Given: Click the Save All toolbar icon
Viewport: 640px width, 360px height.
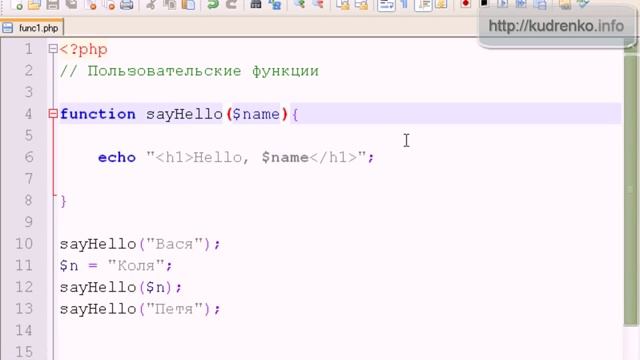Looking at the screenshot, I should point(71,4).
